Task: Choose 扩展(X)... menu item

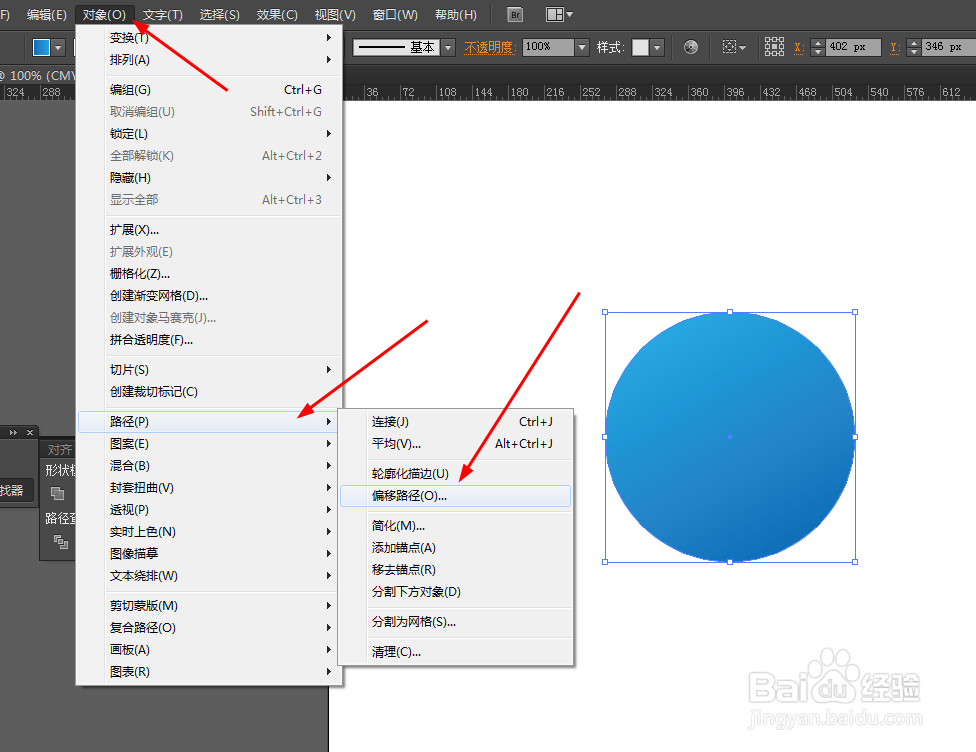Action: click(x=209, y=230)
